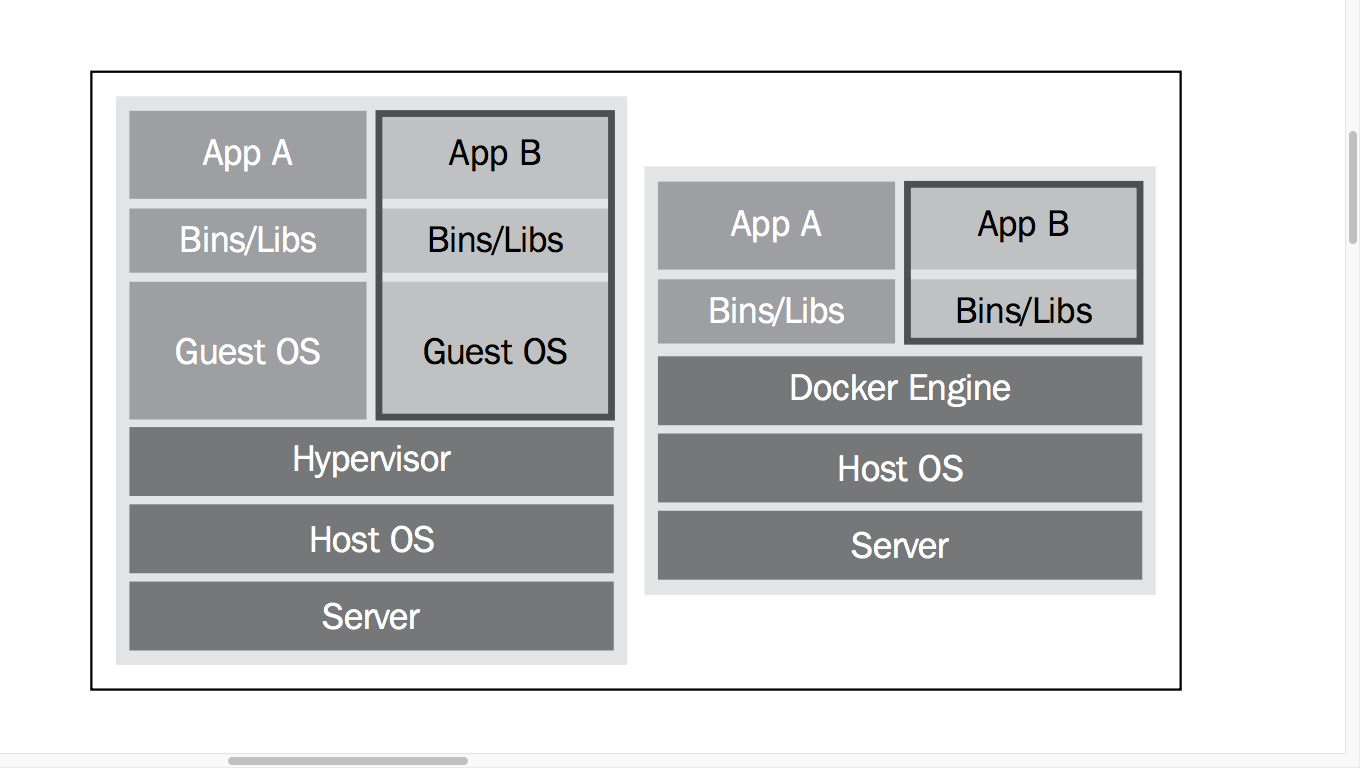The image size is (1360, 768).
Task: Click Host OS below Docker Engine
Action: click(x=899, y=469)
